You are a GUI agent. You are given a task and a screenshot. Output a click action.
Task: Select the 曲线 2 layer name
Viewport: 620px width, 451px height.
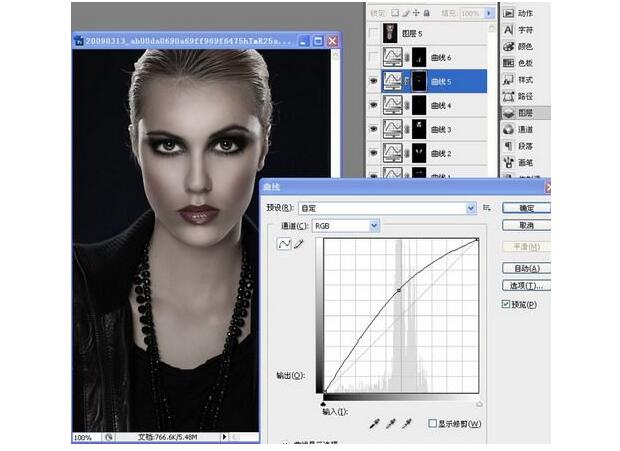pos(441,154)
